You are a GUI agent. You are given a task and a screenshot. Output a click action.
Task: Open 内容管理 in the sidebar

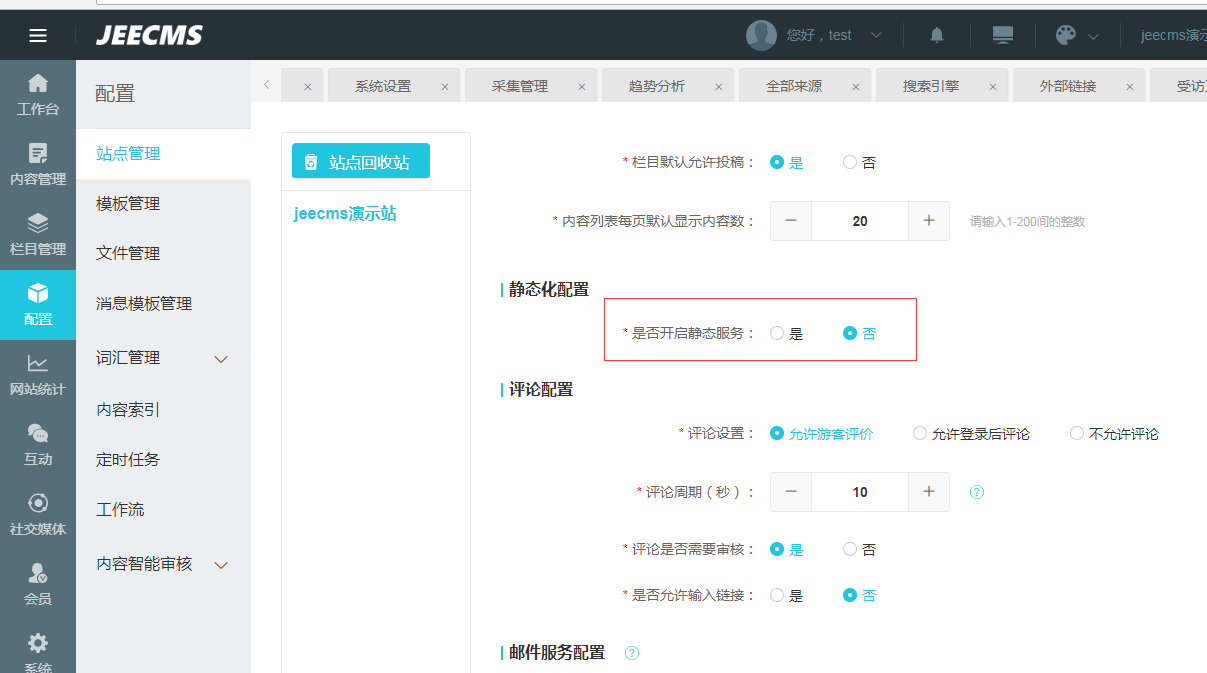[x=38, y=165]
